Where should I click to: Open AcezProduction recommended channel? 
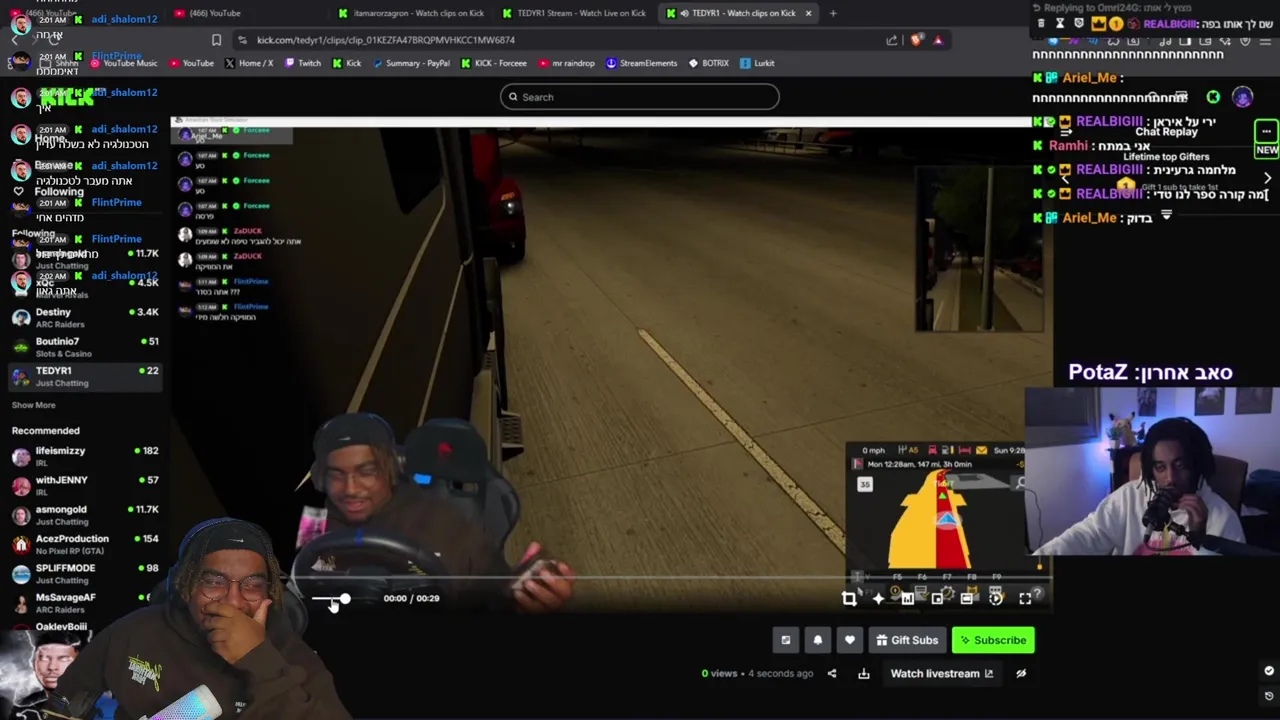[x=85, y=544]
